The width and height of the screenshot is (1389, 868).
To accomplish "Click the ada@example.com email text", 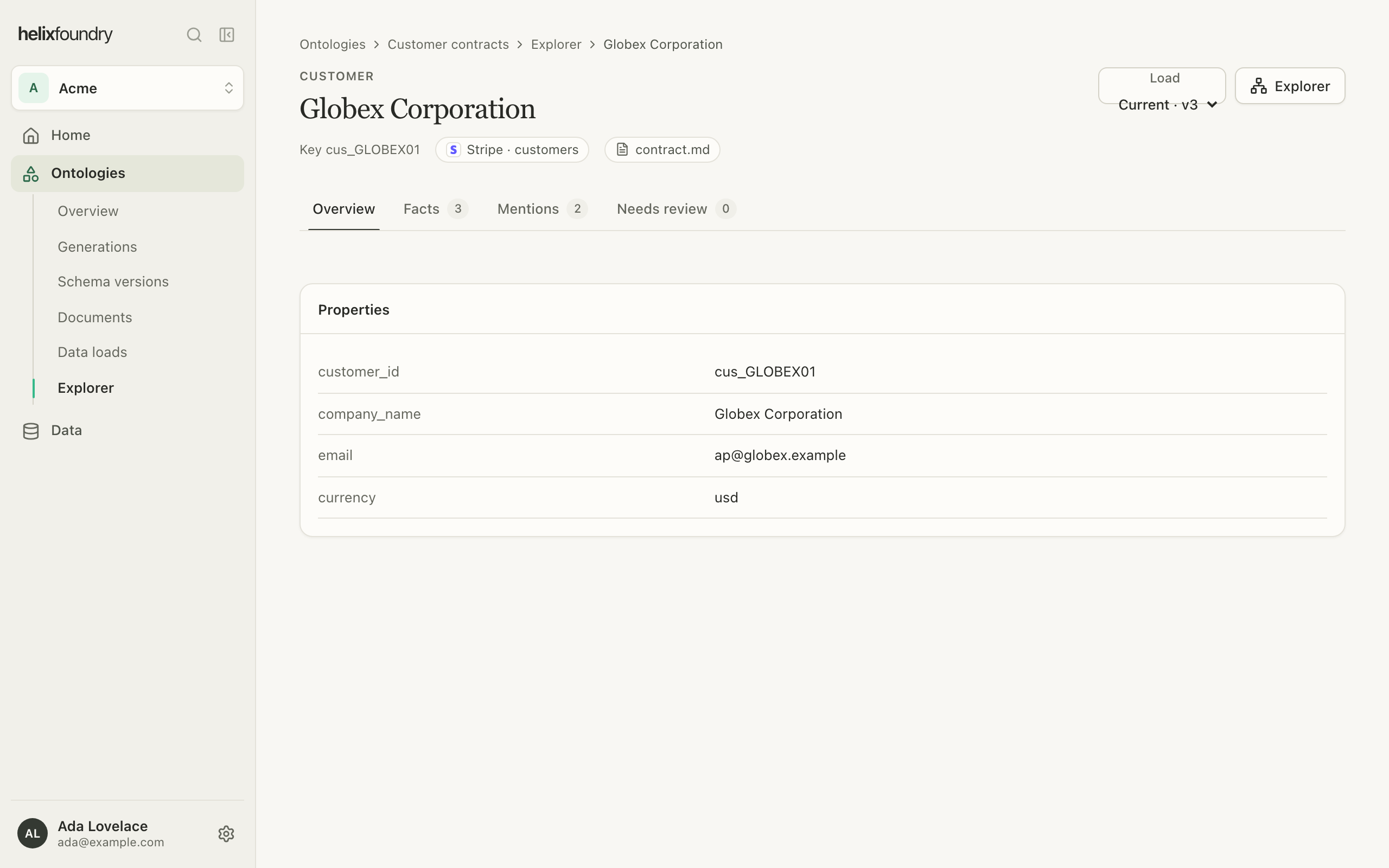I will 111,842.
